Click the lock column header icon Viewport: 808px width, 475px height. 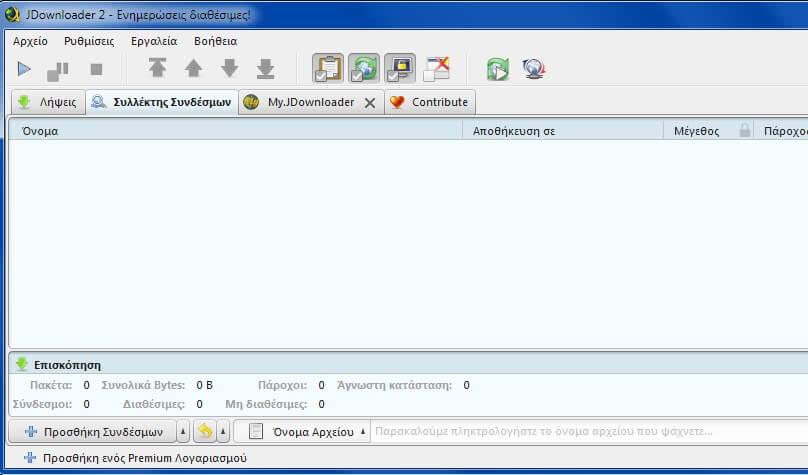point(745,130)
